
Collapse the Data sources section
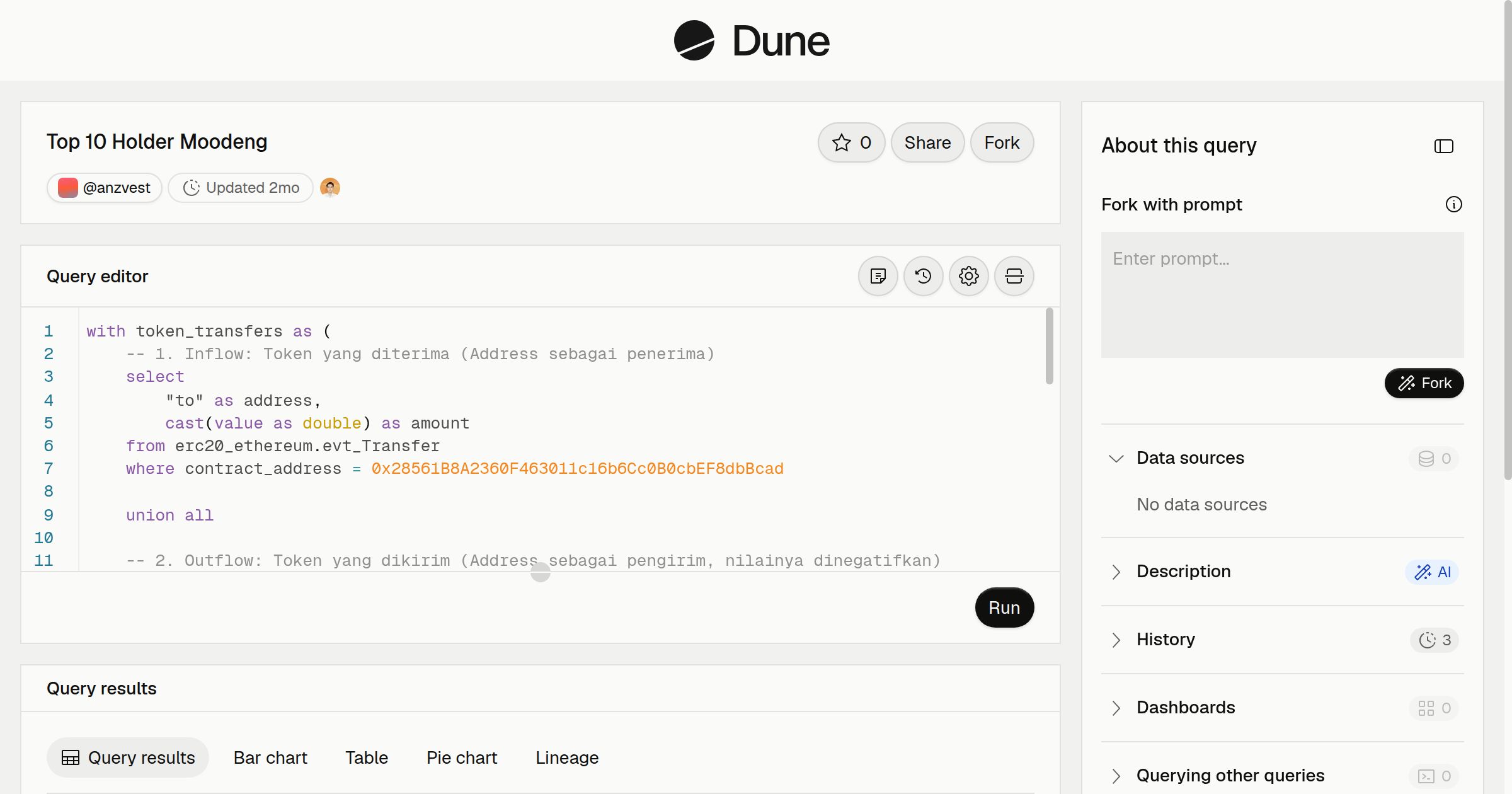pyautogui.click(x=1116, y=458)
